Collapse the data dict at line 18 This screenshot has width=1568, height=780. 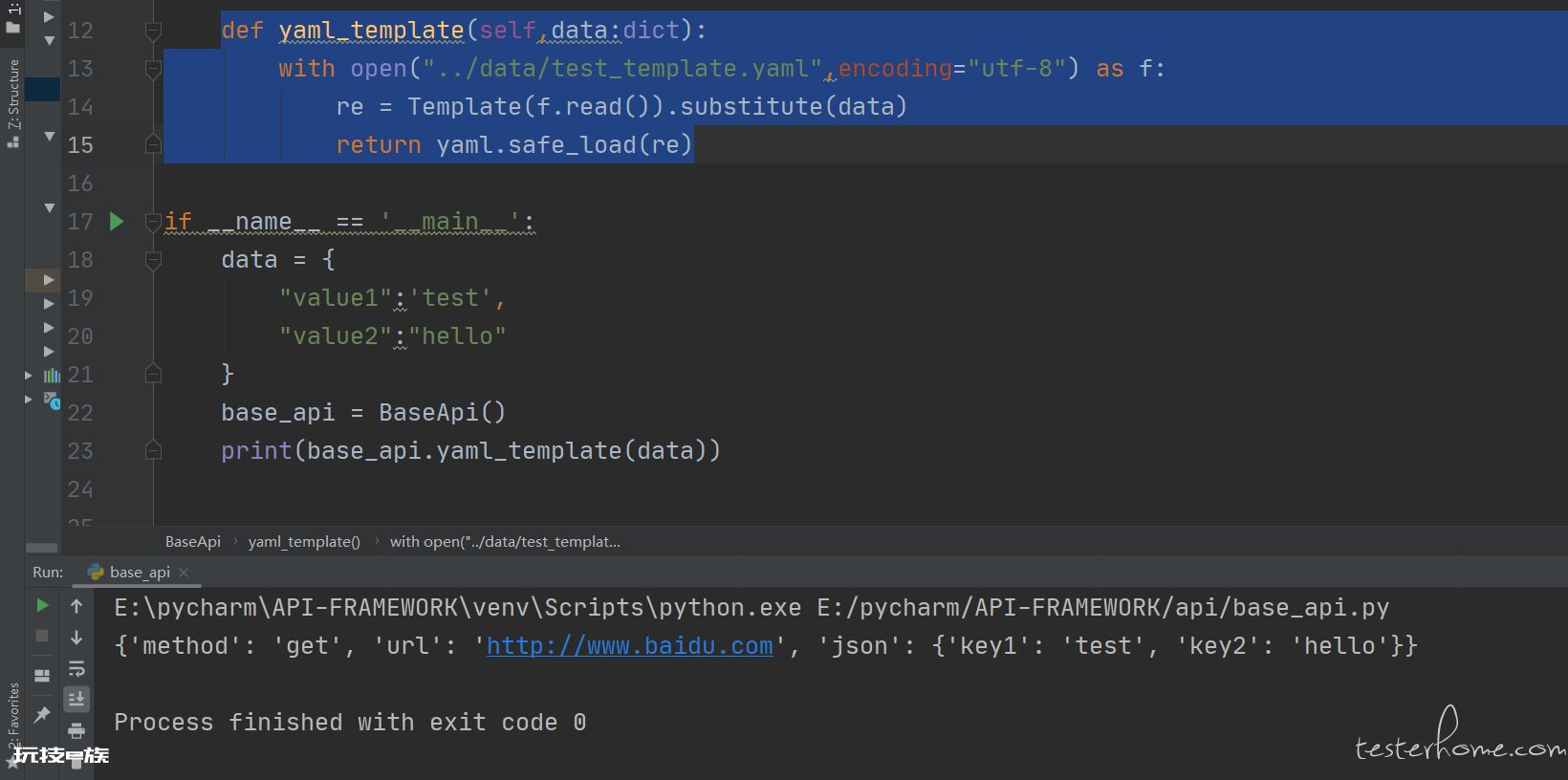pyautogui.click(x=153, y=260)
